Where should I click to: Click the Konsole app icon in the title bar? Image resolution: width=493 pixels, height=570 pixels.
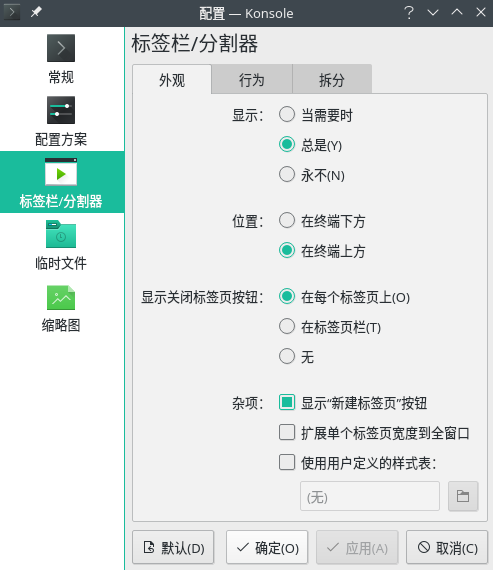pyautogui.click(x=12, y=13)
